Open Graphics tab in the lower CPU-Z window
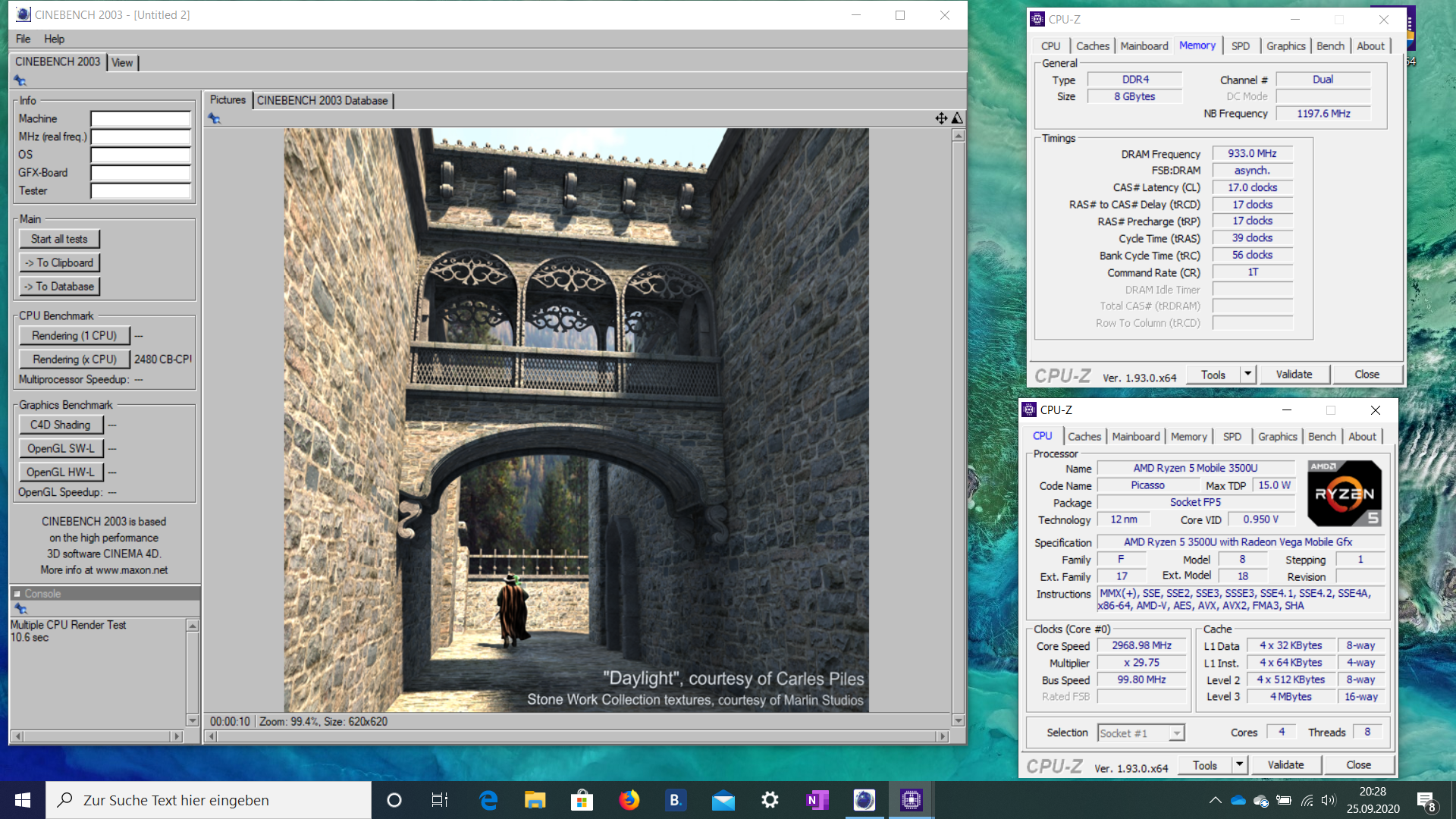The width and height of the screenshot is (1456, 819). point(1278,437)
